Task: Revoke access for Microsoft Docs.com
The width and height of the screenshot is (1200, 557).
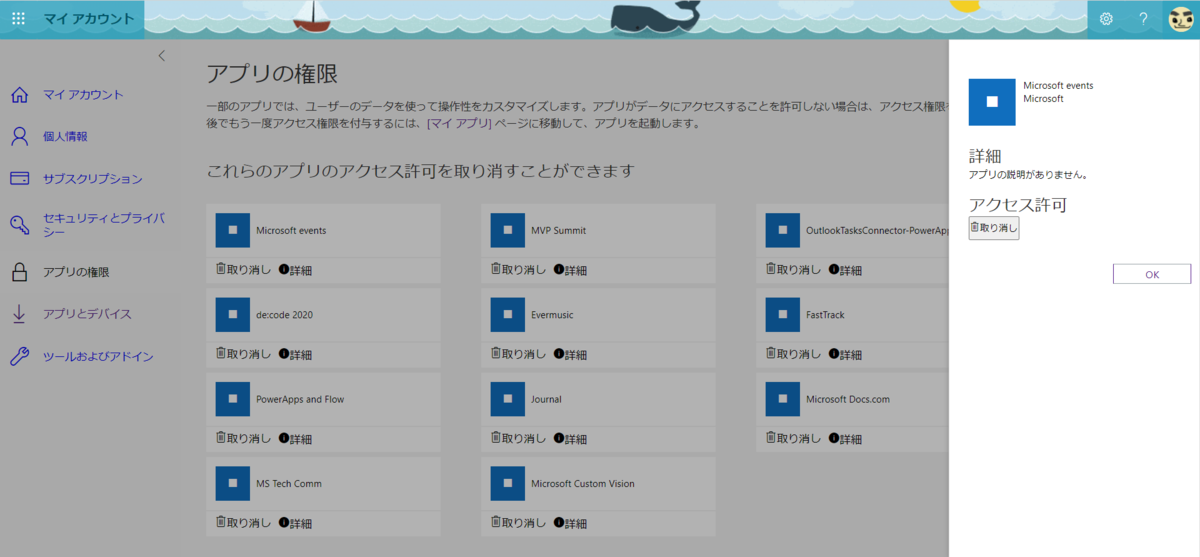Action: coord(793,438)
